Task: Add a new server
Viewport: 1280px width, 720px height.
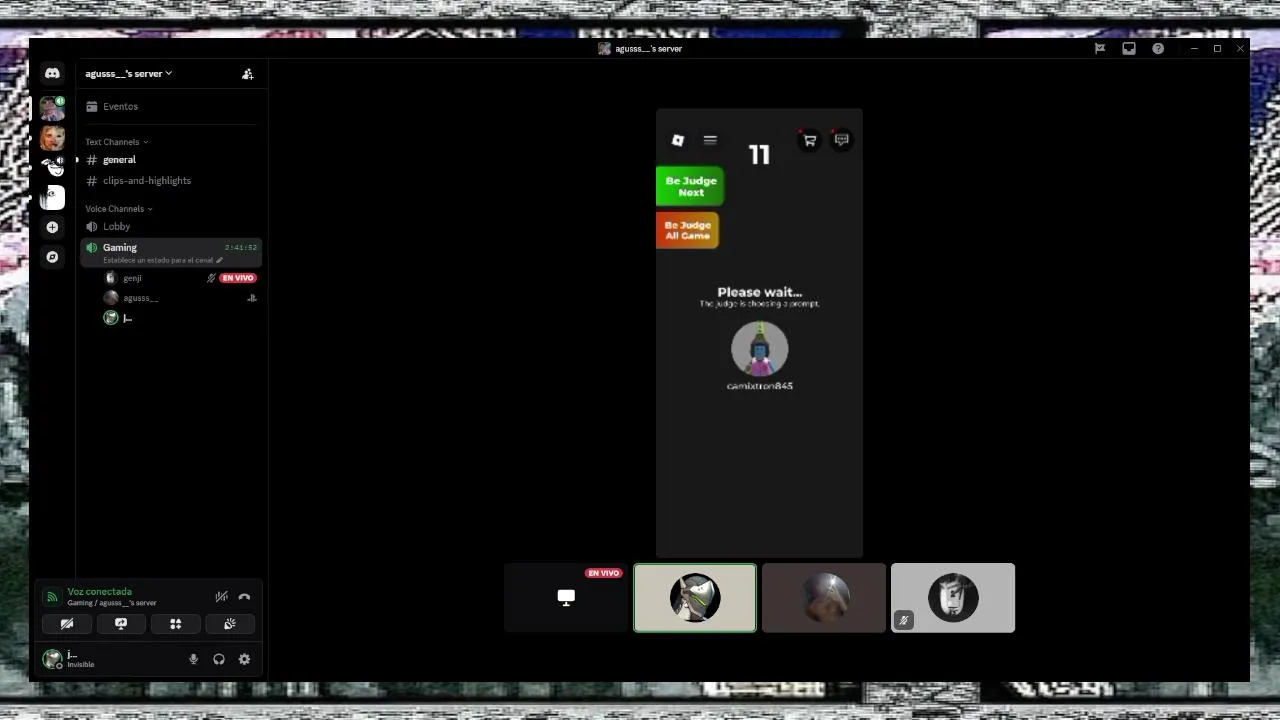Action: coord(52,227)
